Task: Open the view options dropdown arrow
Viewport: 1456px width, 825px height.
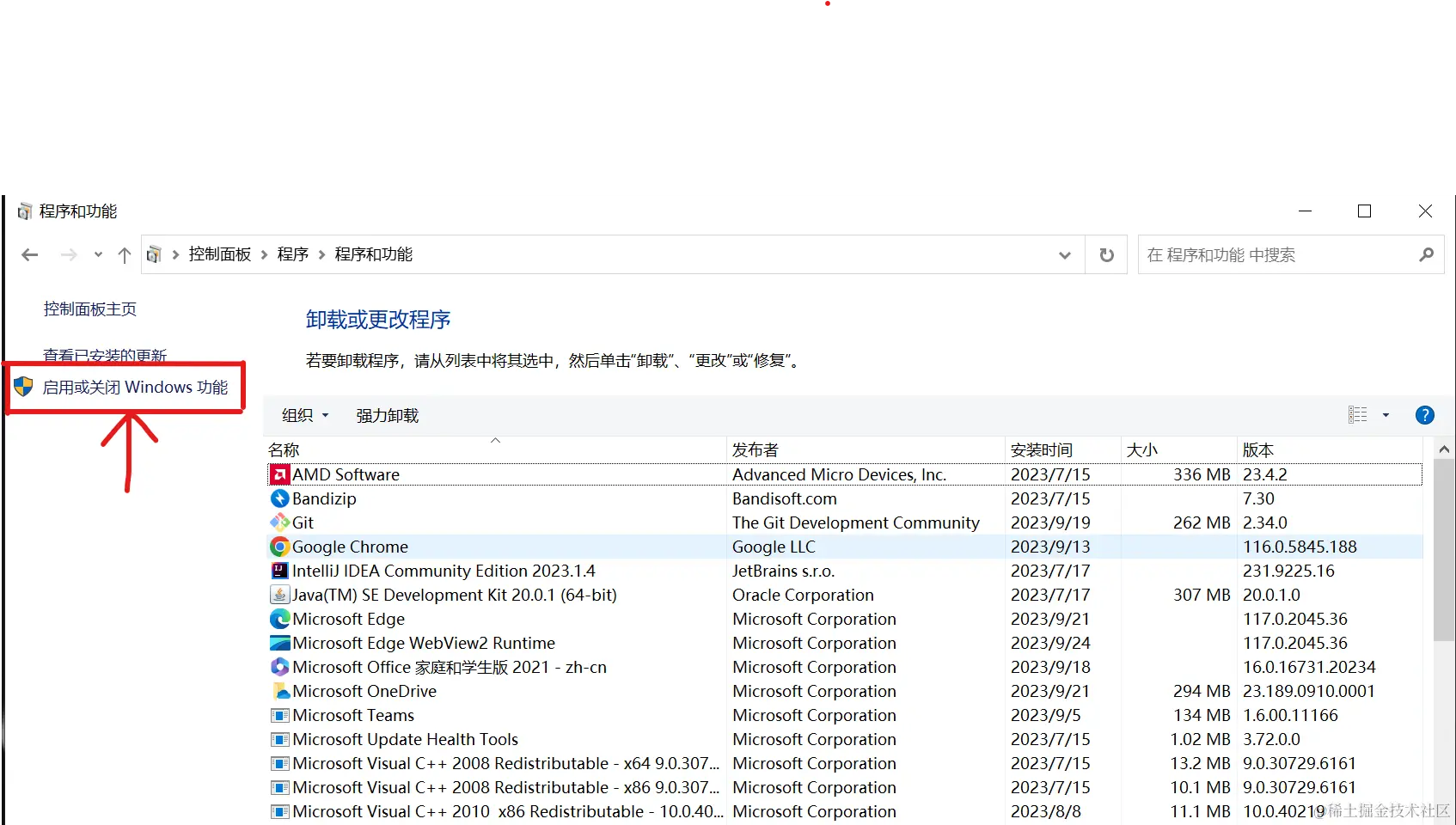Action: pos(1386,415)
